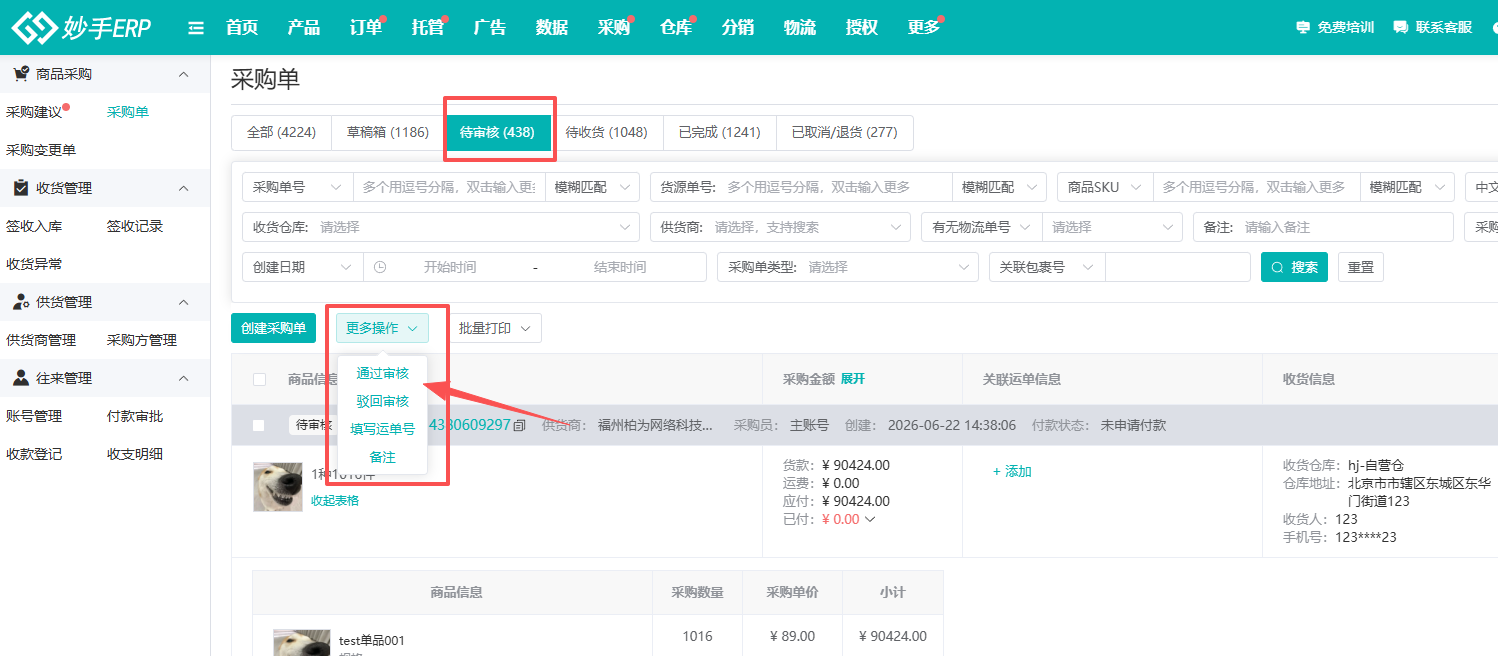Open the 采购单类型 dropdown
The image size is (1498, 656).
click(x=848, y=268)
